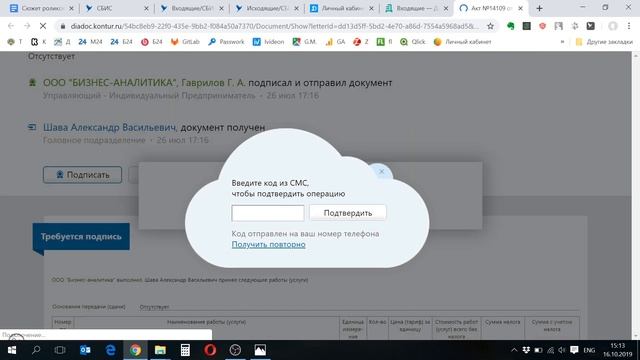Viewport: 640px width, 360px height.
Task: Open the Z bookmark
Action: click(x=361, y=42)
